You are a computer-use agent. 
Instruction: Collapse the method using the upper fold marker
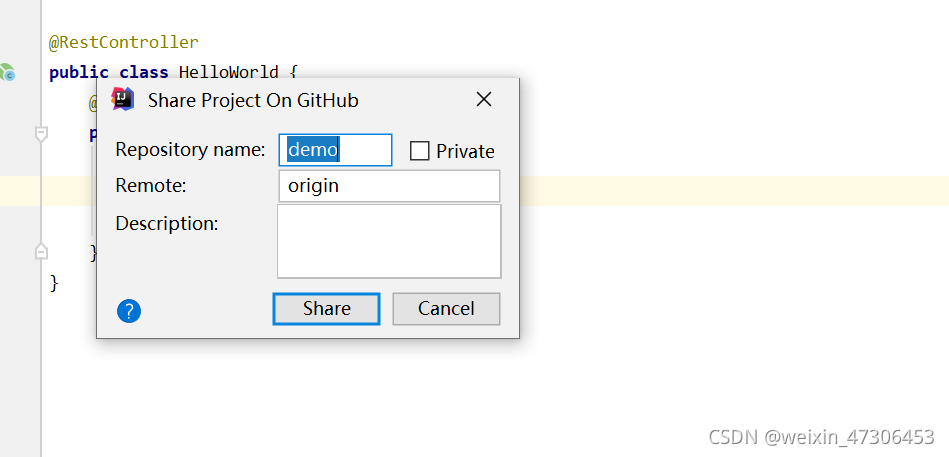click(x=41, y=134)
